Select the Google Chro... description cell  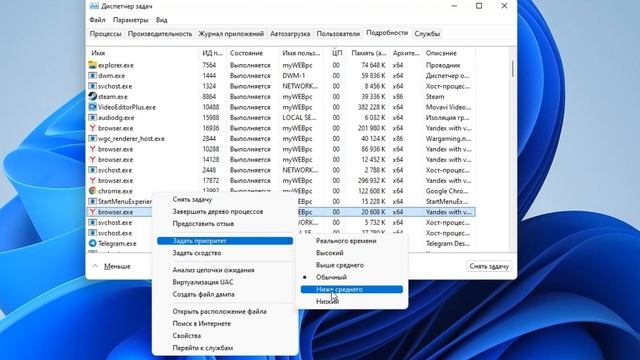click(448, 191)
